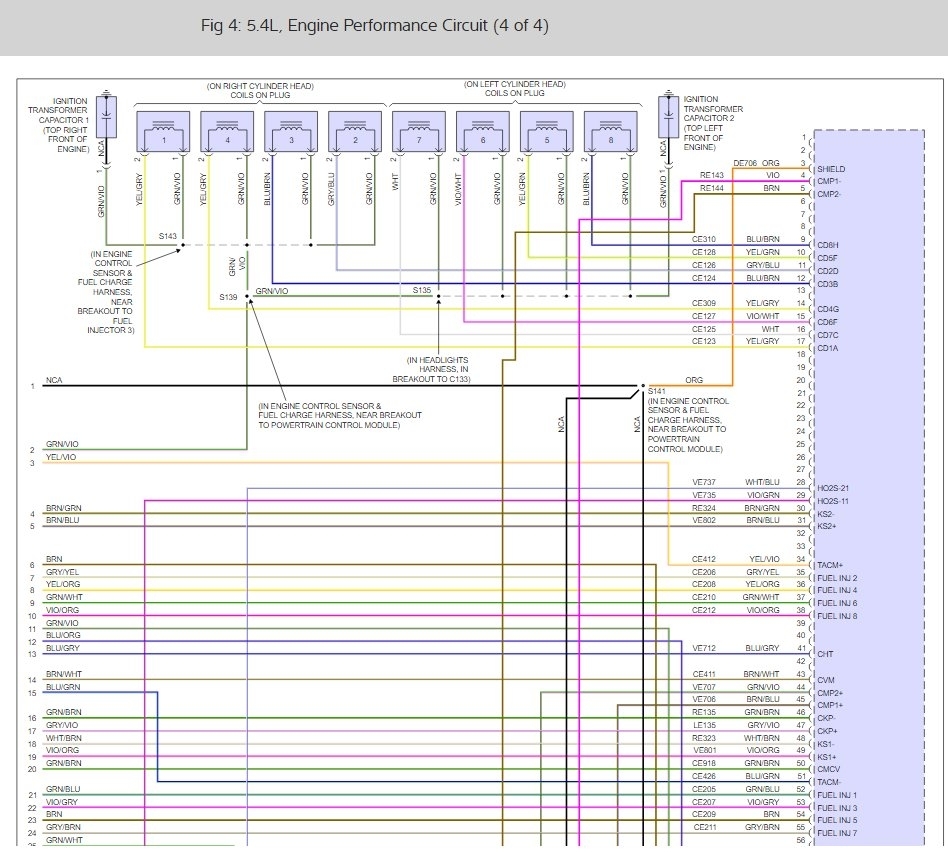948x858 pixels.
Task: Click coil on plug number 5 symbol
Action: pos(547,131)
